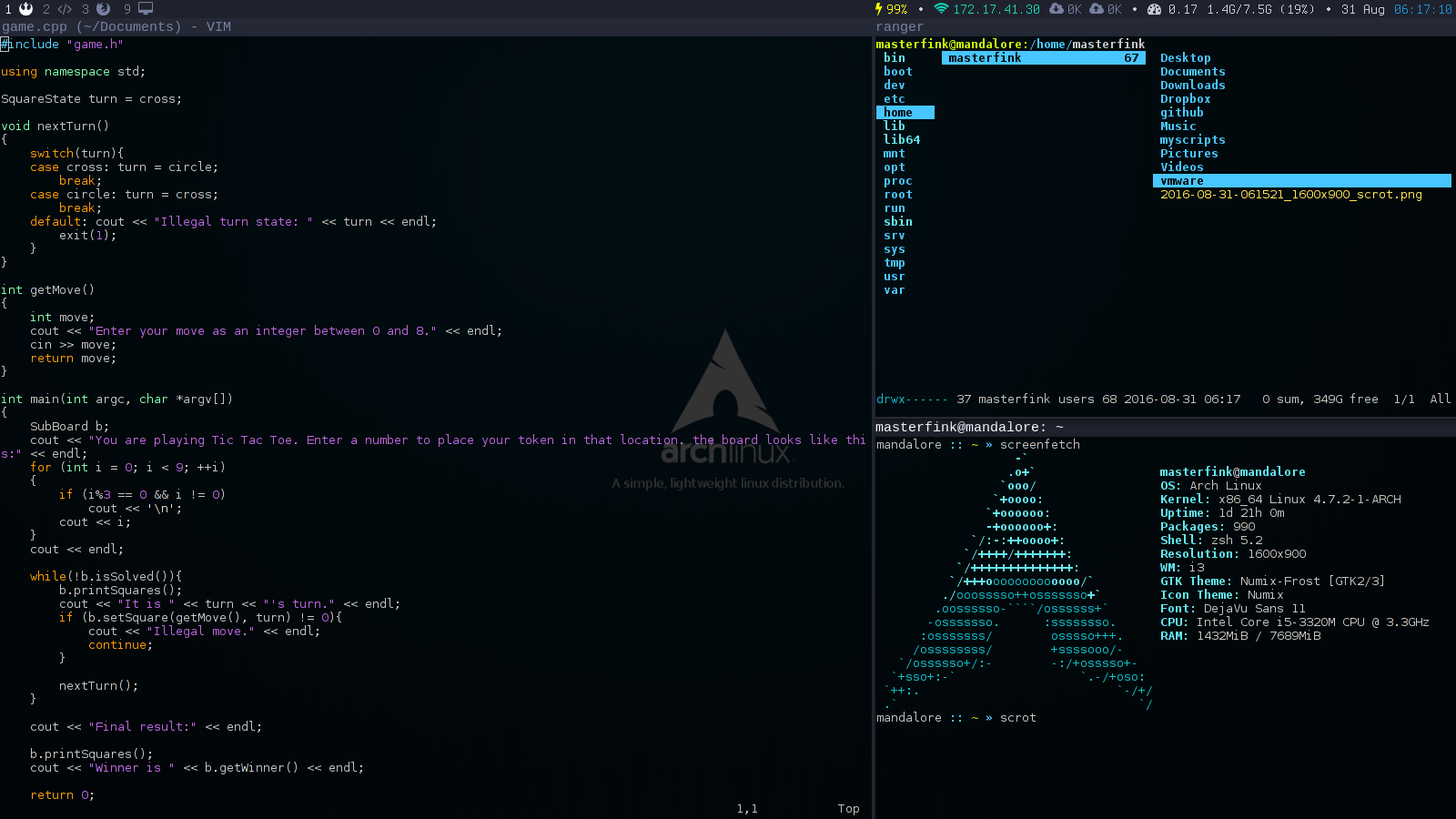Click the system load gauge icon
This screenshot has height=819, width=1456.
click(1154, 9)
